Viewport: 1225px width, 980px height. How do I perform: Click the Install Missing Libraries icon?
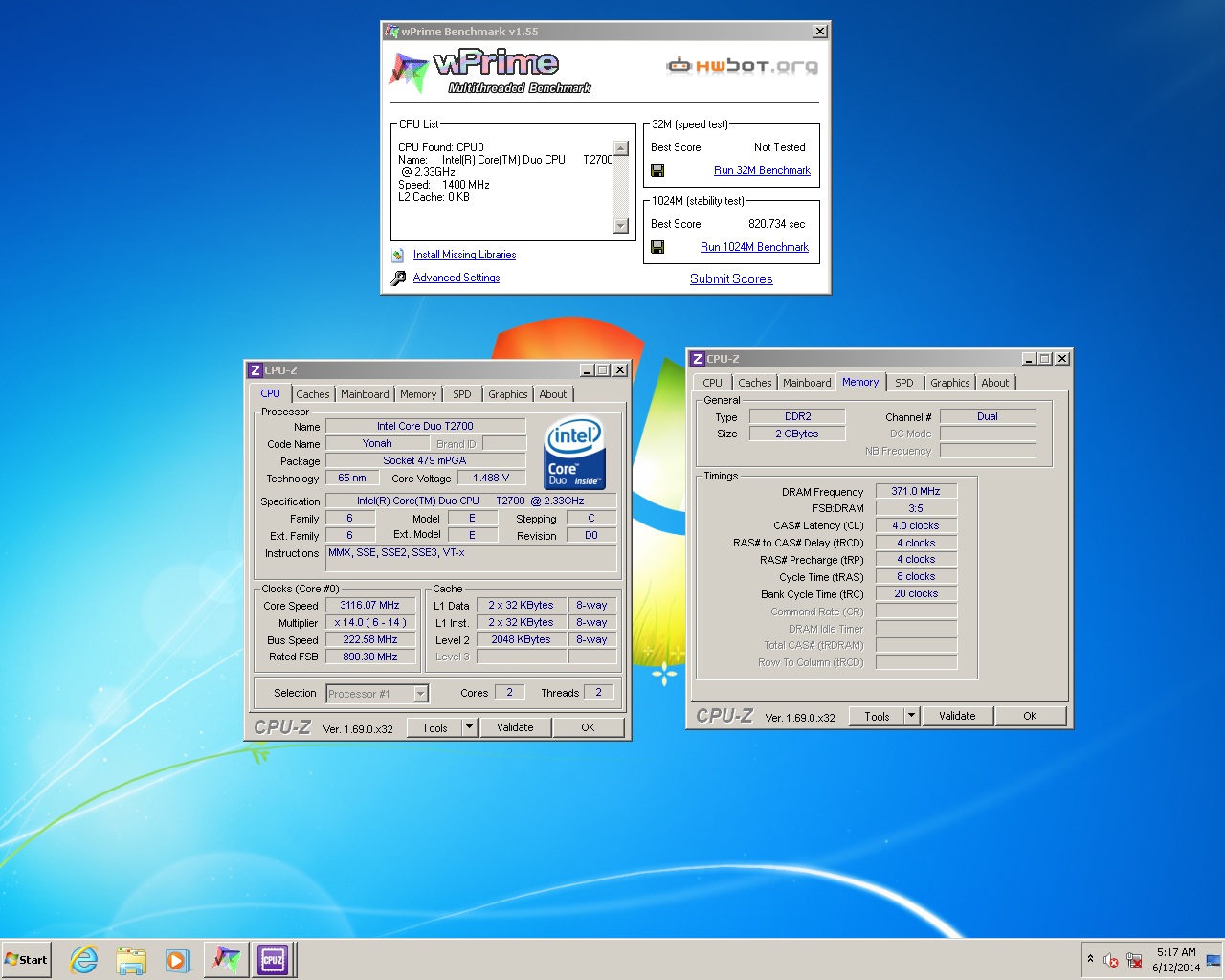(x=398, y=255)
